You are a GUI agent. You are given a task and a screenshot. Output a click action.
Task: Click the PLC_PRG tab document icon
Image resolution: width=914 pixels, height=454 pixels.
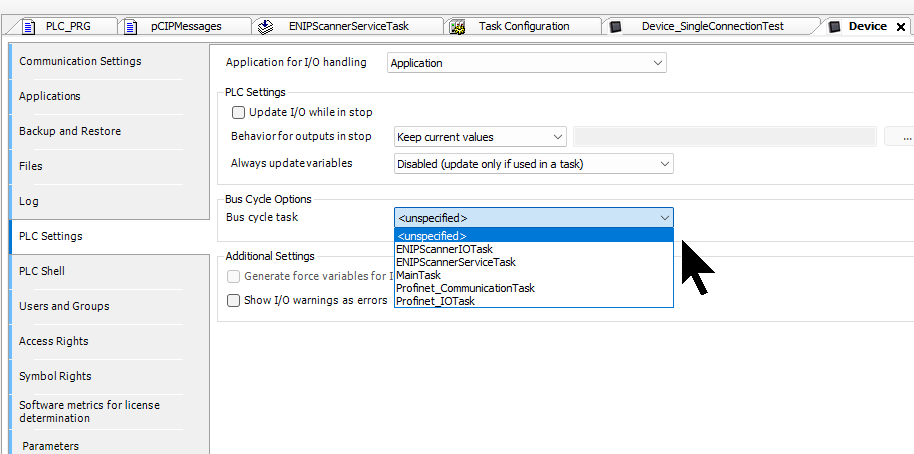(x=29, y=27)
